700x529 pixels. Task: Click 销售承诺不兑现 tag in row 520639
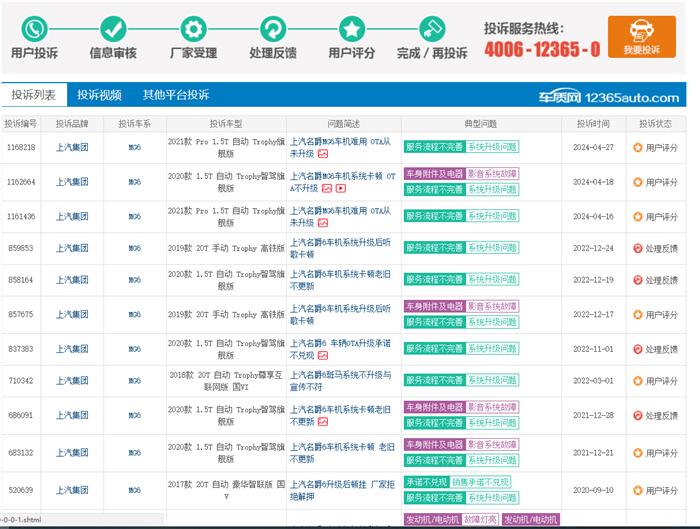click(x=480, y=482)
